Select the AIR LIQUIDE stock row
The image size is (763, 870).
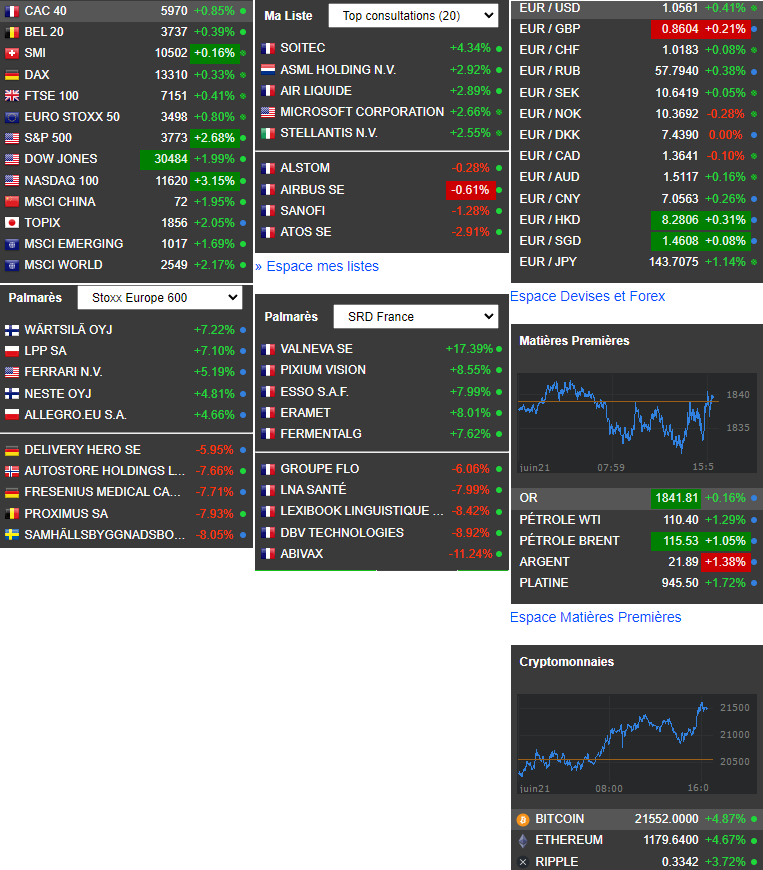382,91
